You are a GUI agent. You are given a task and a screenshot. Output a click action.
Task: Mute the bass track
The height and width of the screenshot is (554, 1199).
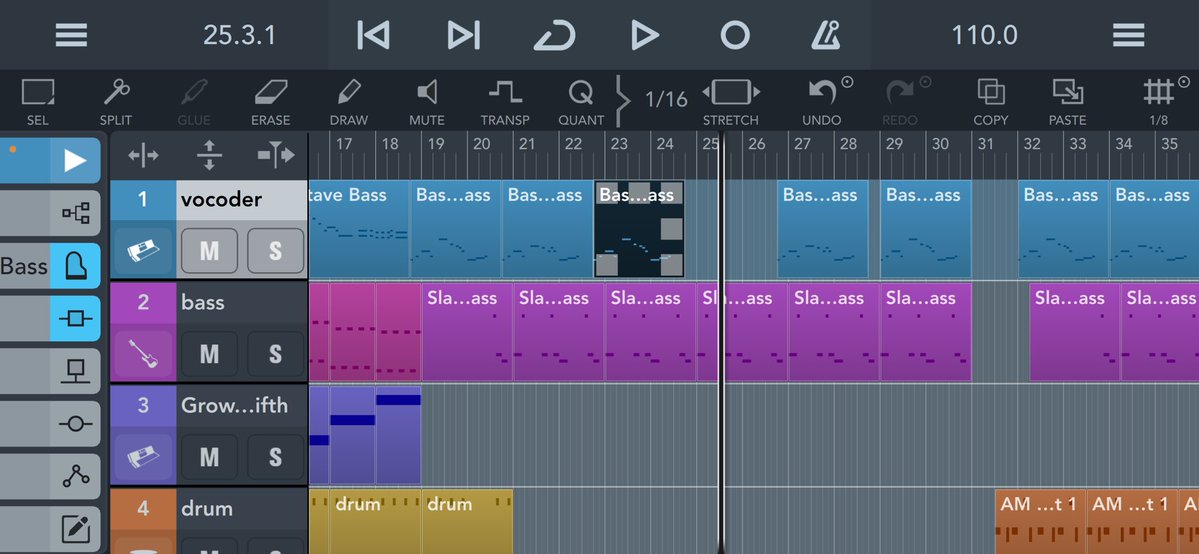(x=209, y=354)
